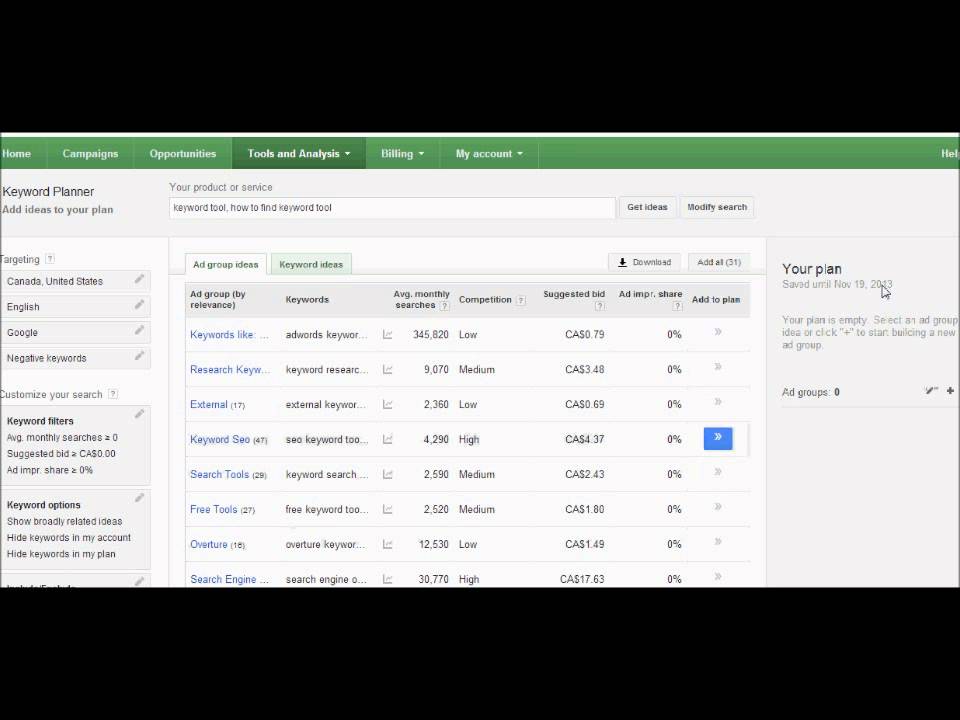Open trend chart for Search Tools row
This screenshot has width=960, height=720.
pyautogui.click(x=388, y=474)
